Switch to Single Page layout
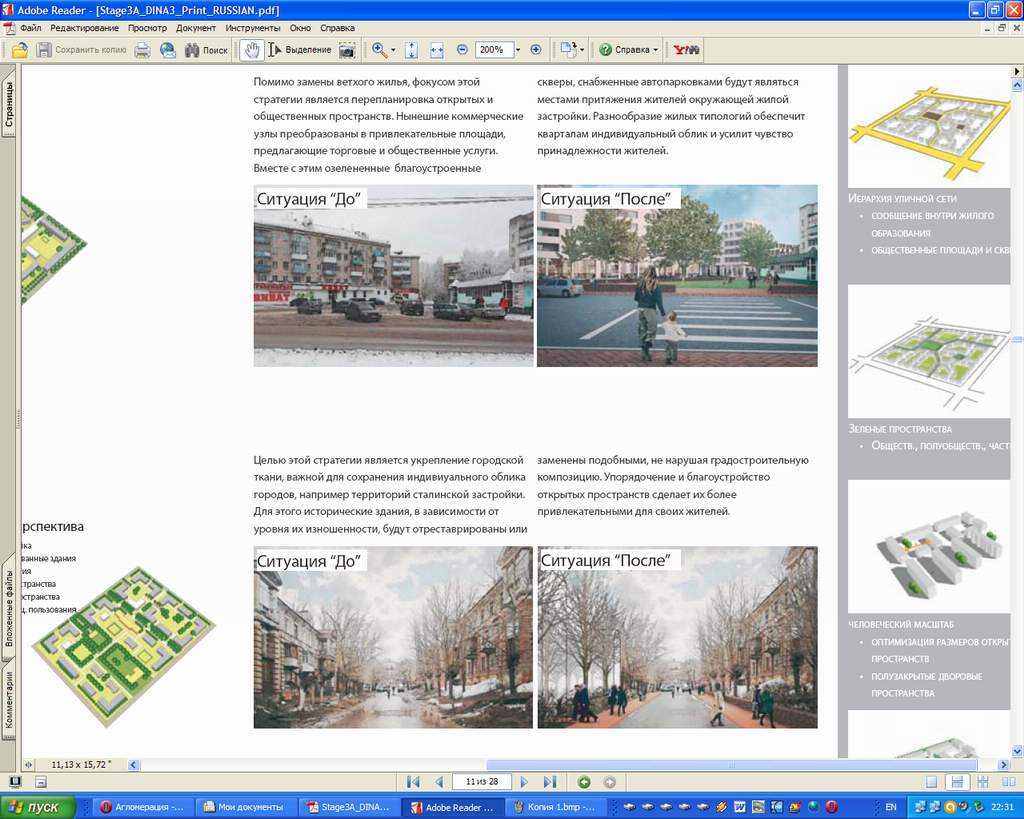This screenshot has width=1024, height=819. pyautogui.click(x=932, y=782)
